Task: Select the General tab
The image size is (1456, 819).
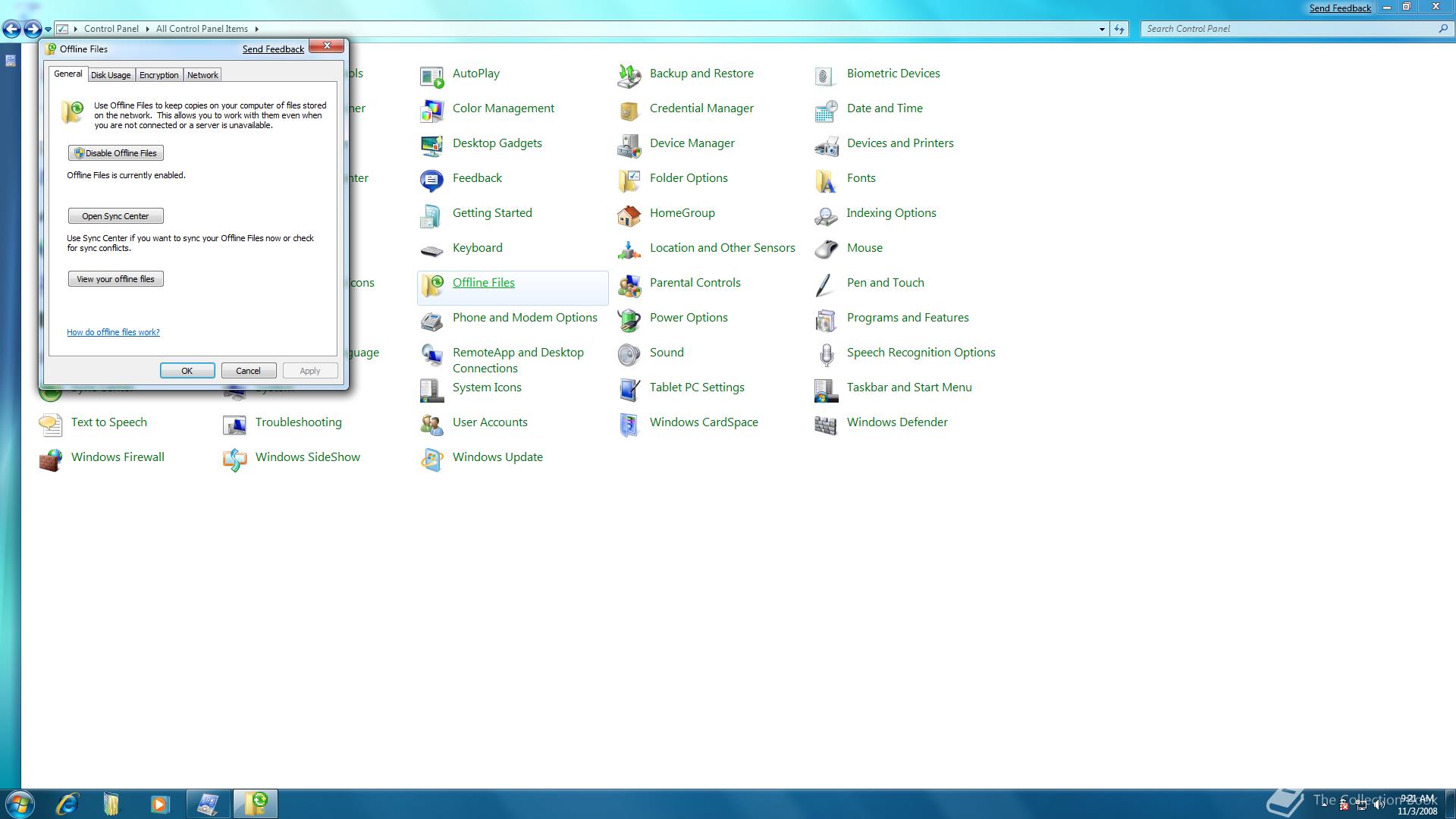Action: click(68, 74)
